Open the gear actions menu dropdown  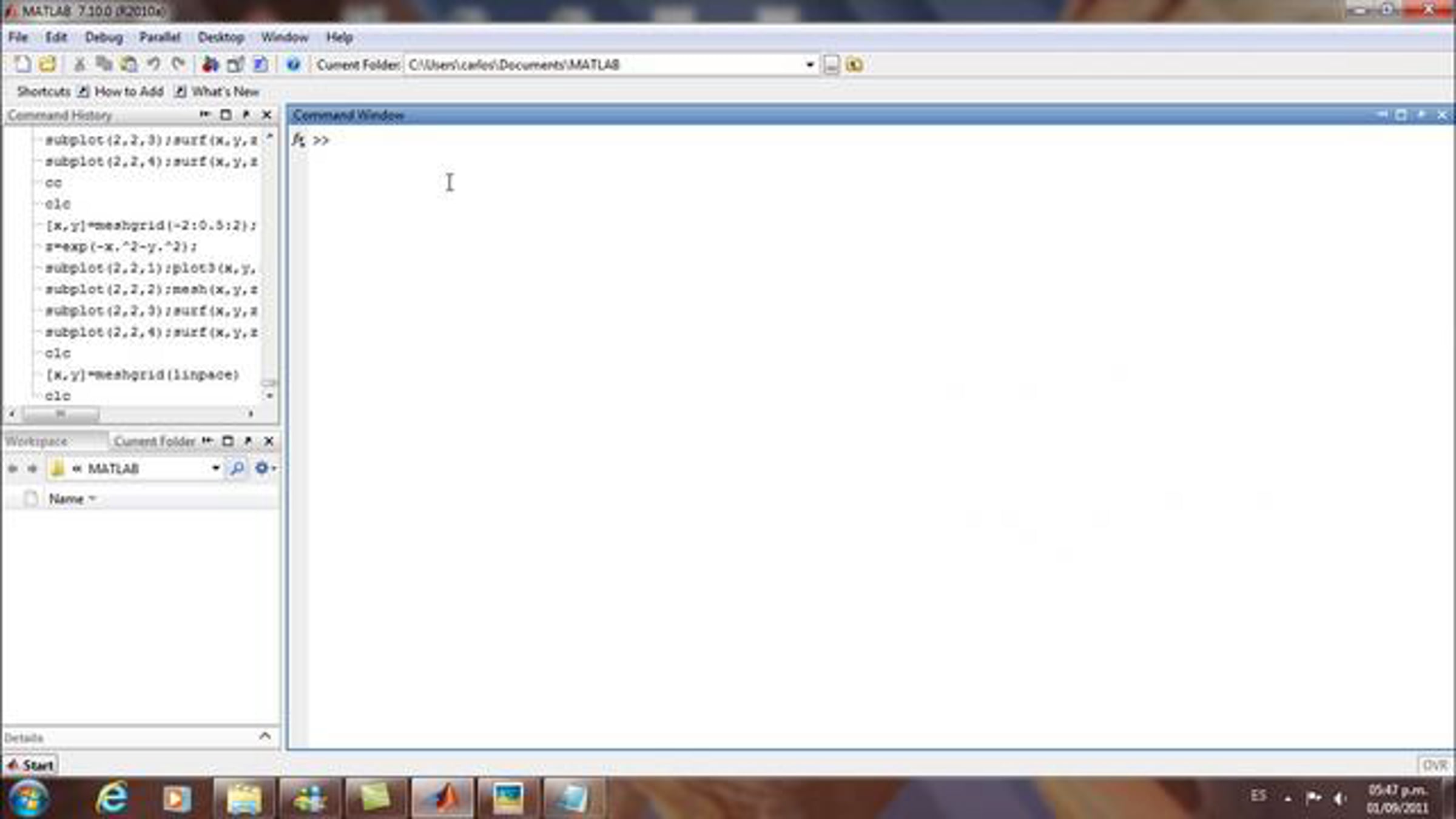coord(265,468)
